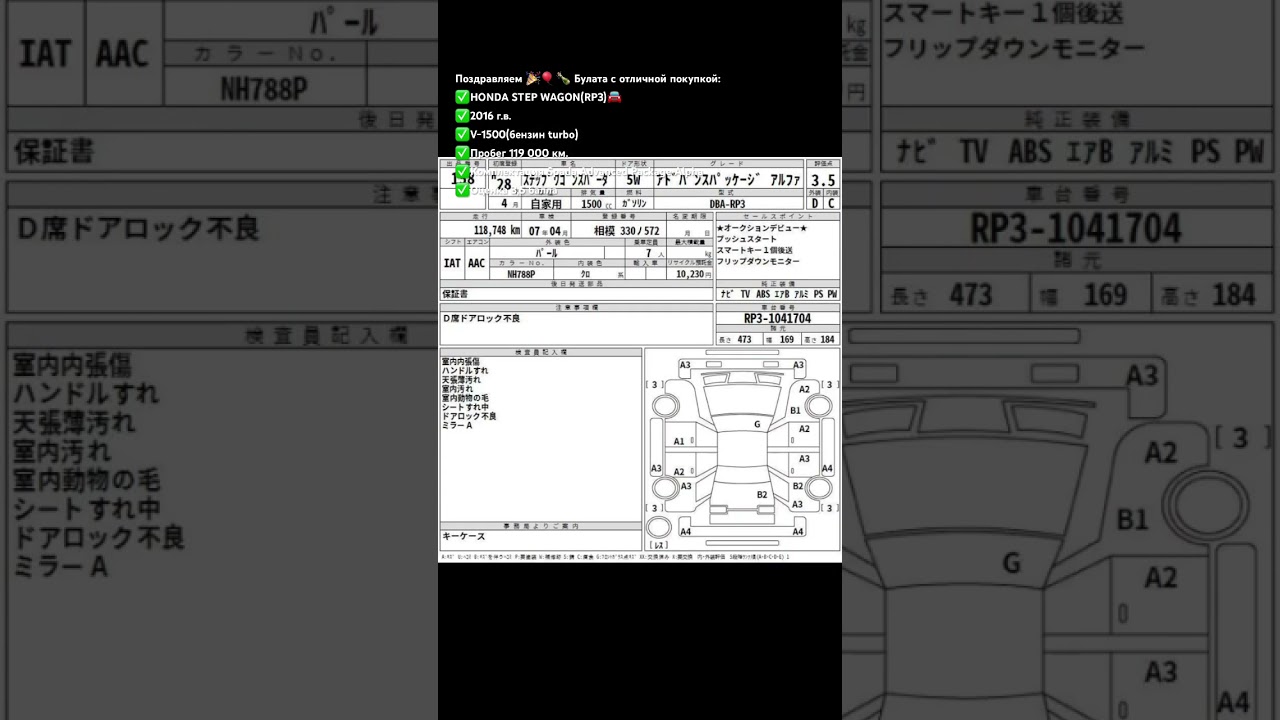Image resolution: width=1280 pixels, height=720 pixels.
Task: Click the line 'HONDA STEP WAGON(RP3)'
Action: [x=538, y=97]
